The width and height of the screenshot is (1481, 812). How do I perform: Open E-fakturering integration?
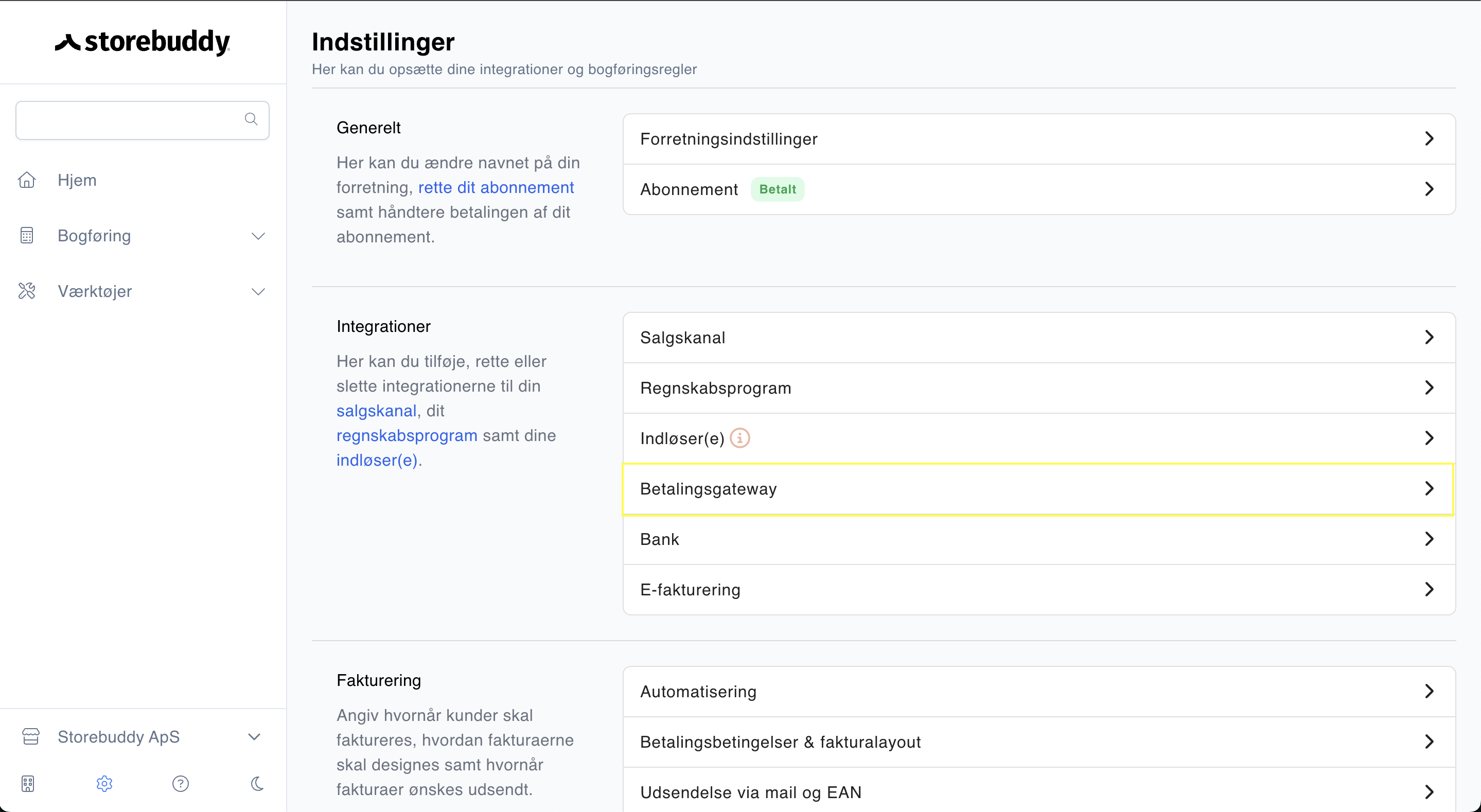1039,590
